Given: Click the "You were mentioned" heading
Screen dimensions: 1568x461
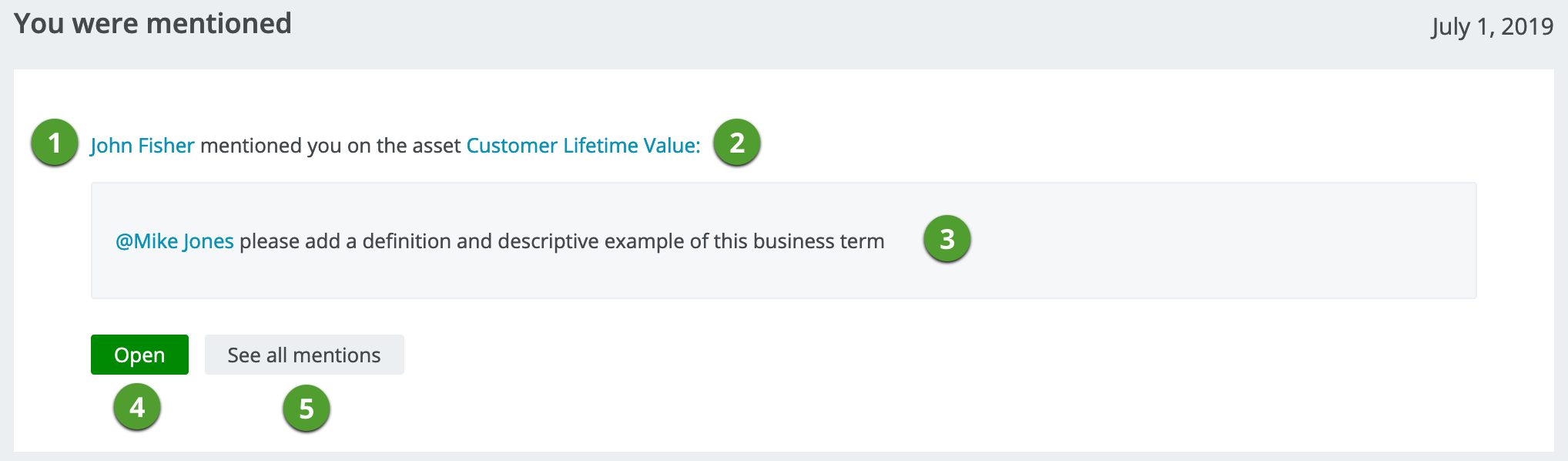Looking at the screenshot, I should (152, 24).
